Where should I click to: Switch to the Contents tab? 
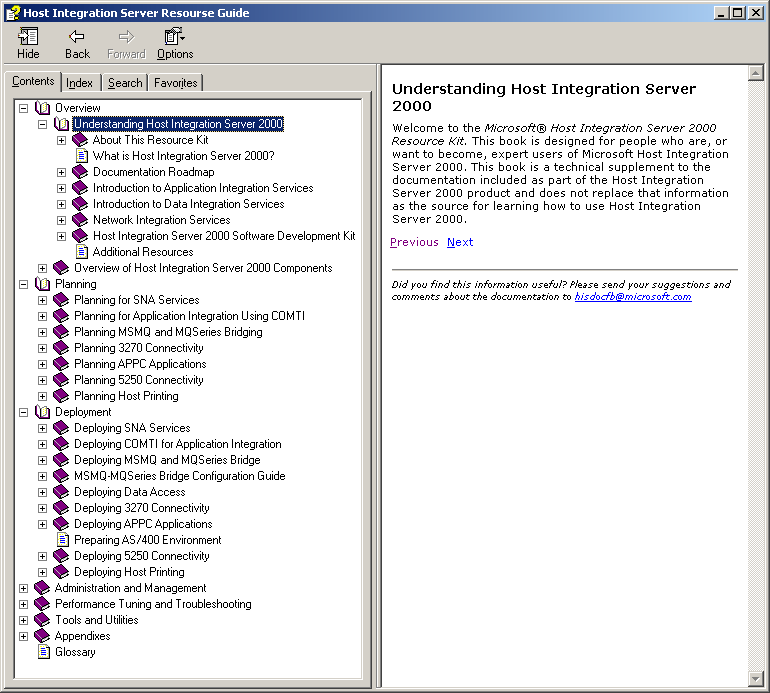pyautogui.click(x=33, y=81)
